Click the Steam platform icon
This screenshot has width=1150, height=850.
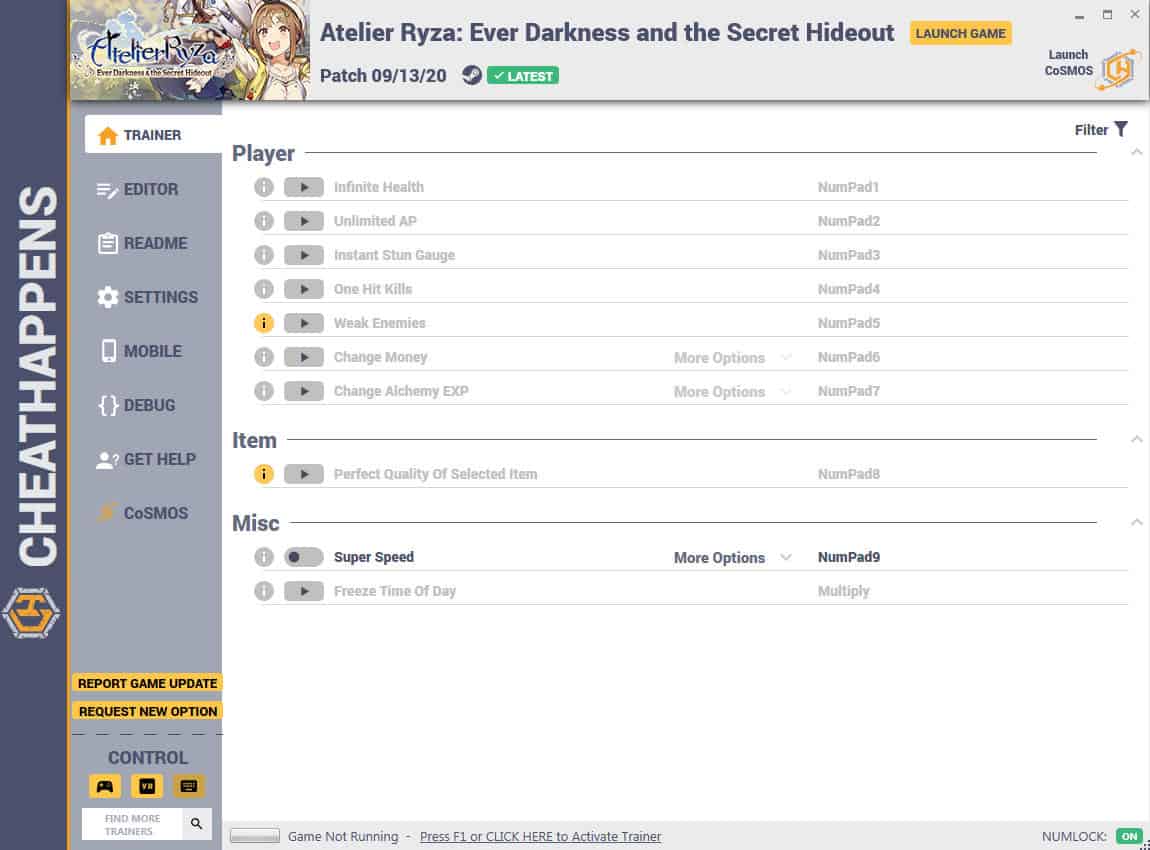click(x=472, y=75)
